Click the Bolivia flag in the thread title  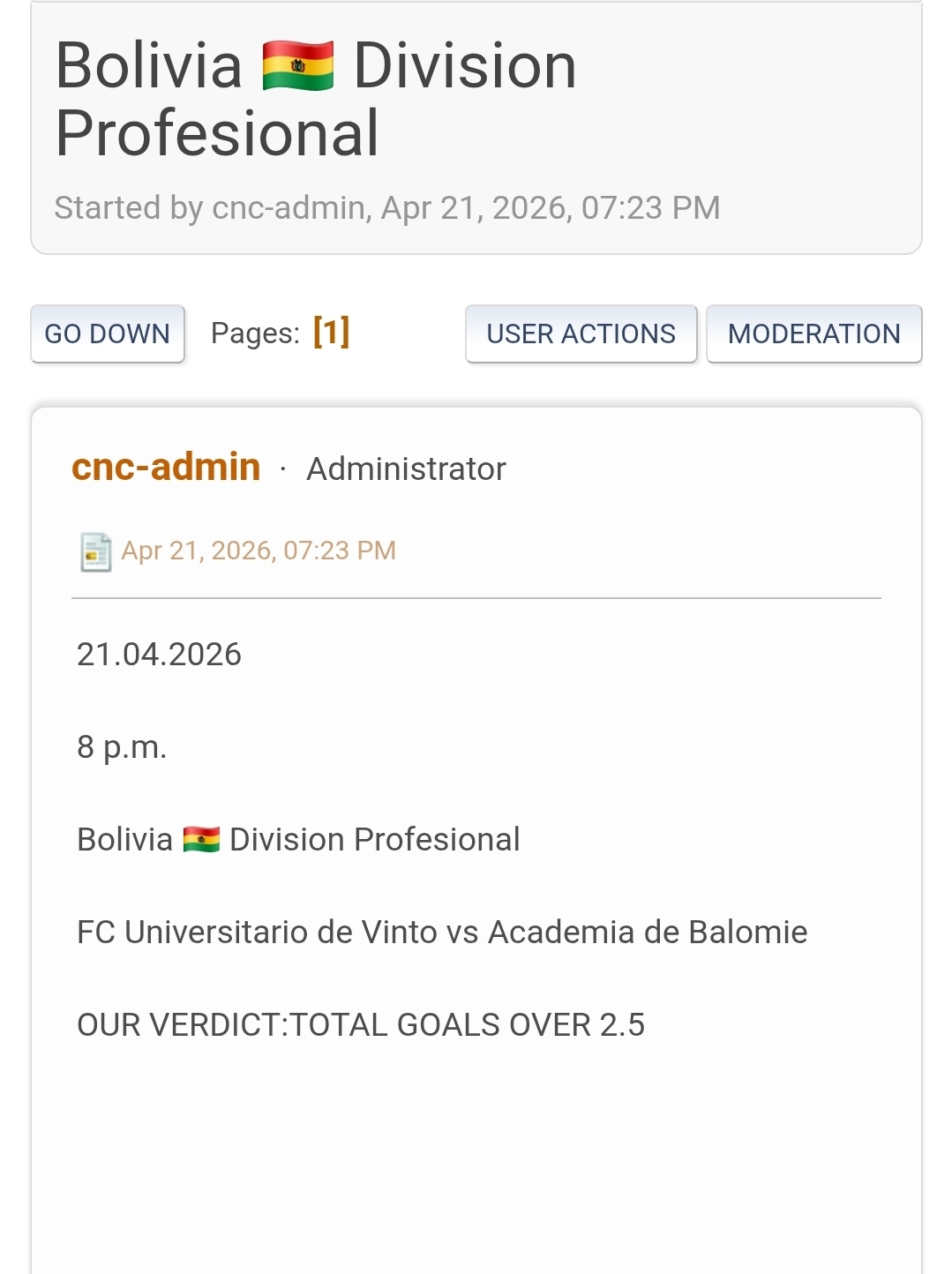coord(298,66)
